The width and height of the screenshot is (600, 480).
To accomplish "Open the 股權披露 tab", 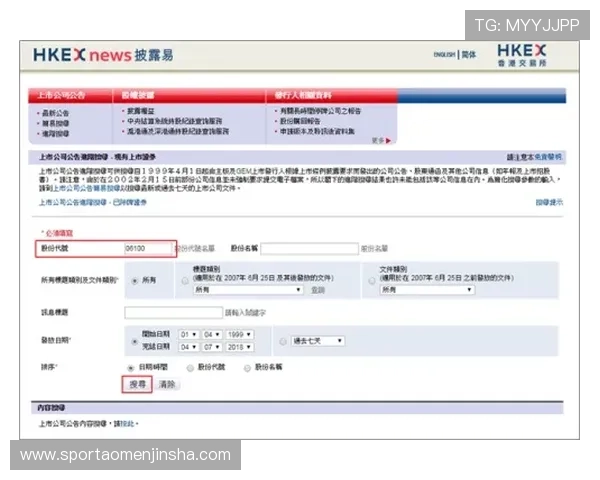I will click(138, 95).
